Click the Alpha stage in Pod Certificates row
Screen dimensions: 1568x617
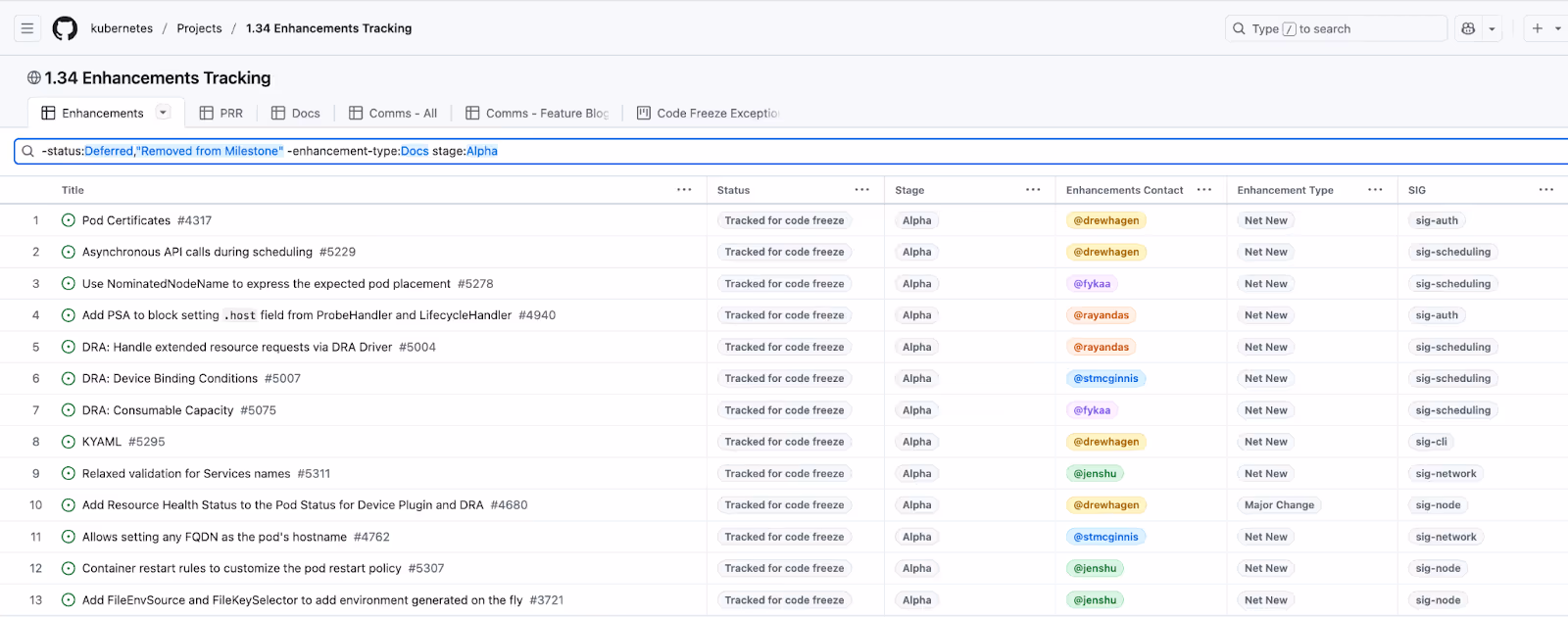pos(917,220)
